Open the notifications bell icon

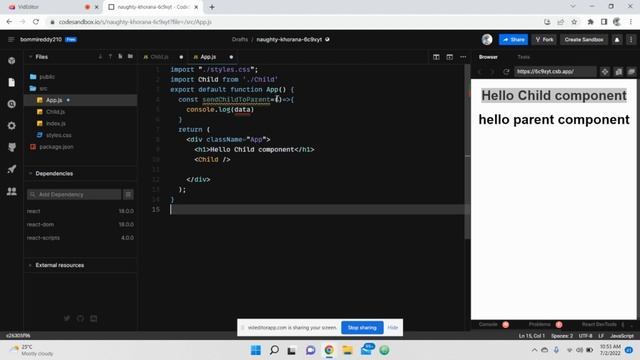point(617,40)
